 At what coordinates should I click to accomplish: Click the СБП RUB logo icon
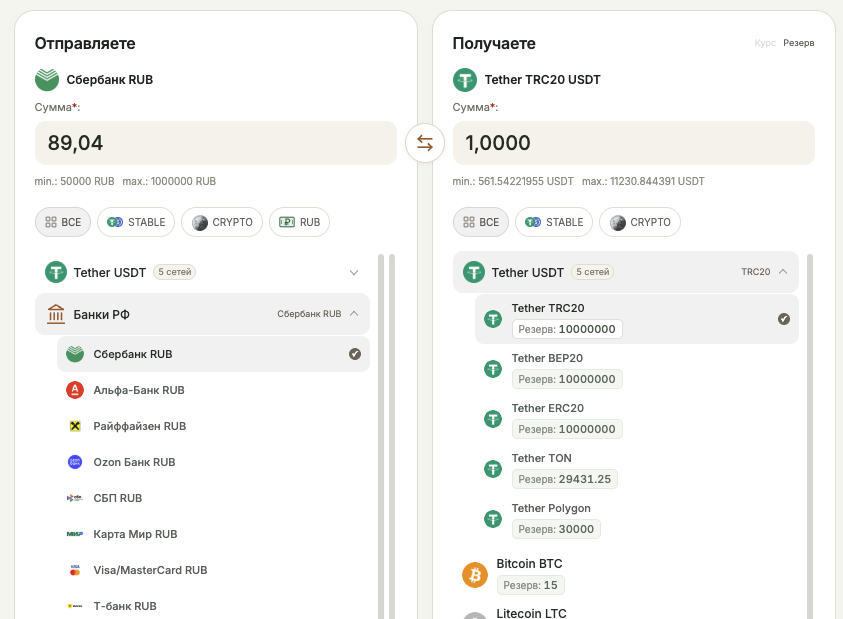tap(75, 498)
